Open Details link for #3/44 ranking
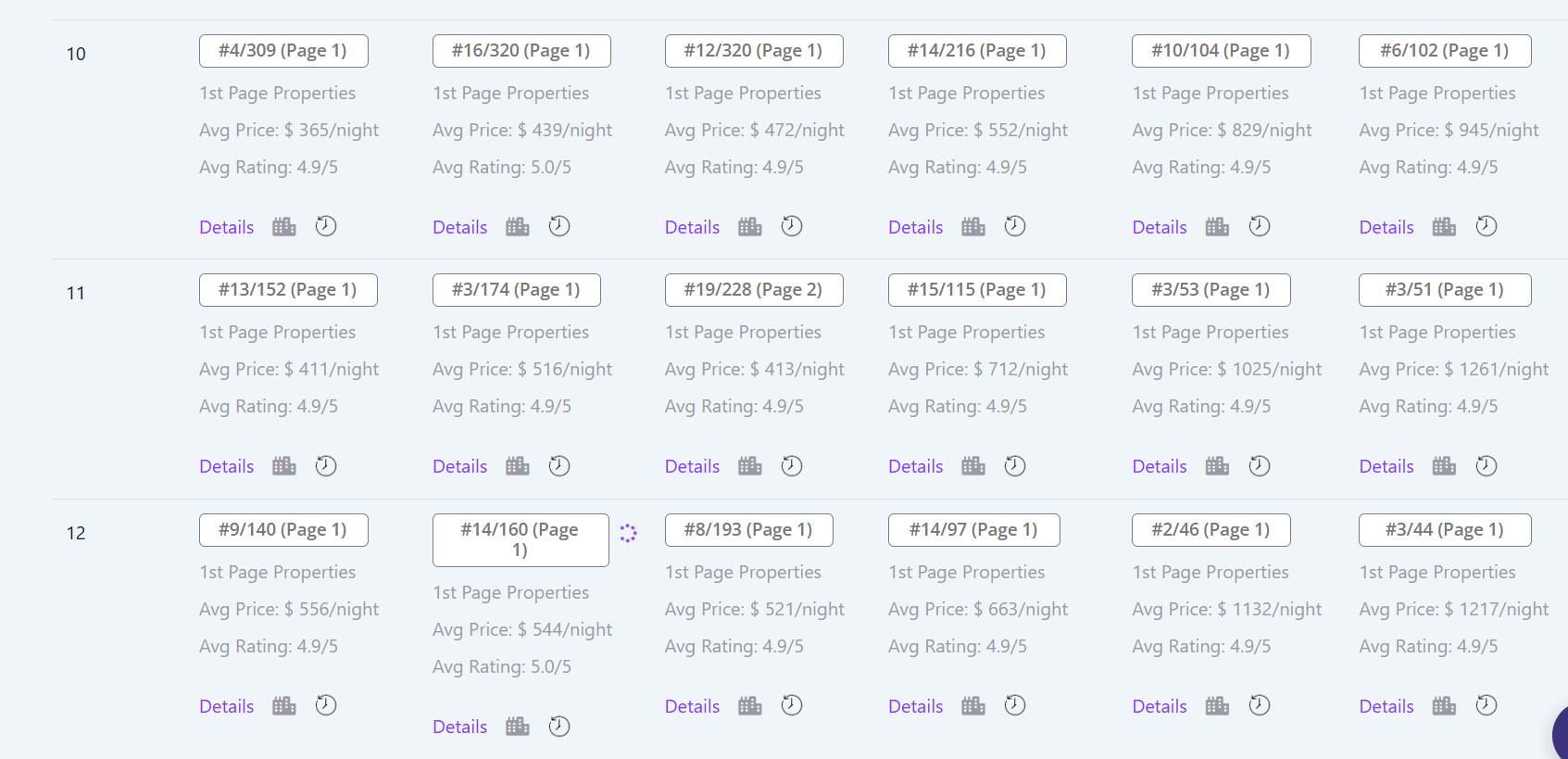The width and height of the screenshot is (1568, 759). point(1386,706)
